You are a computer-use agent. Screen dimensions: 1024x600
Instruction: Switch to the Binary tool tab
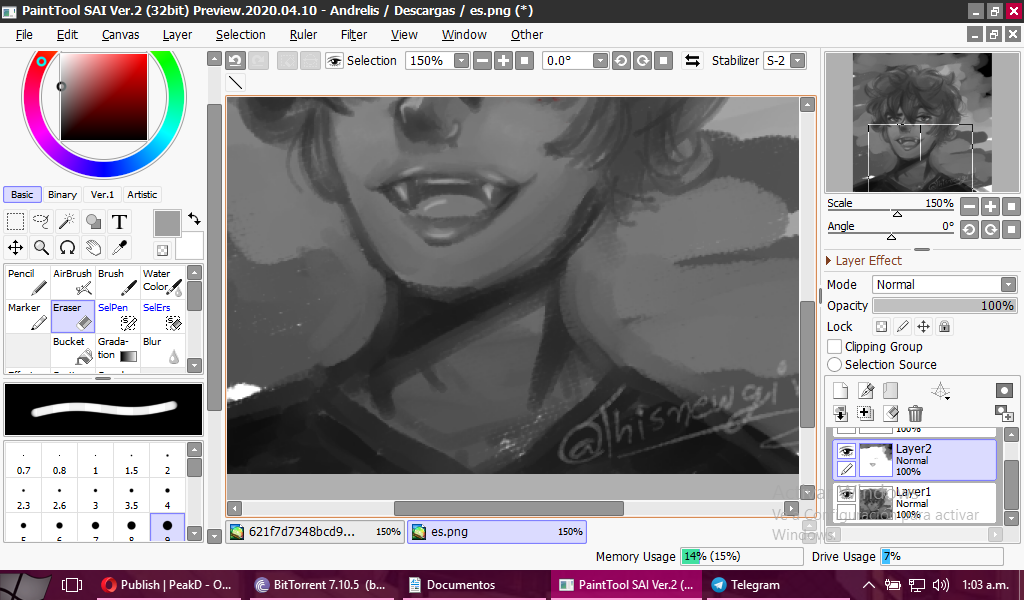coord(62,195)
